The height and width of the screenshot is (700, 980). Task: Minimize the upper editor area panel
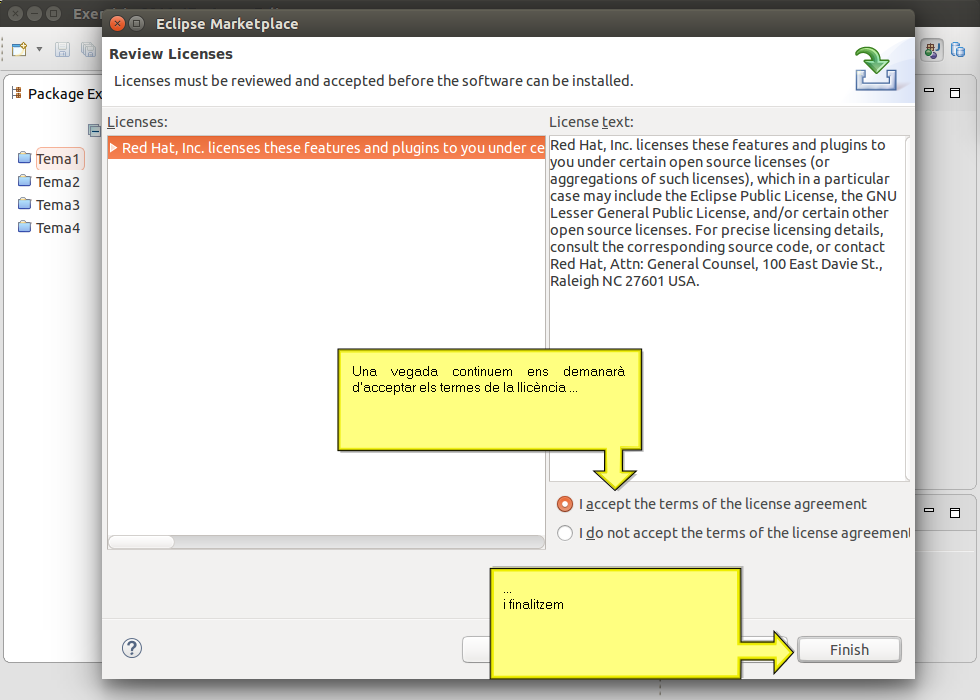click(929, 92)
